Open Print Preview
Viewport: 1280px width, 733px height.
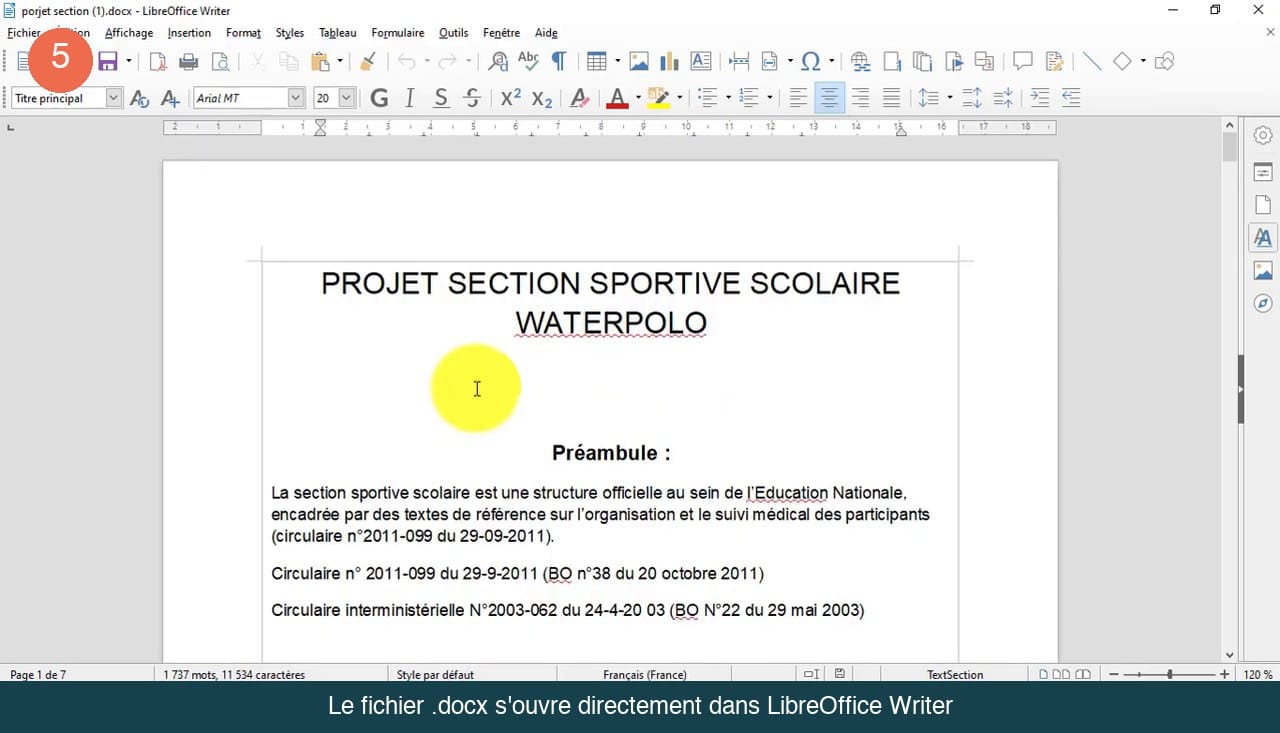pyautogui.click(x=220, y=62)
